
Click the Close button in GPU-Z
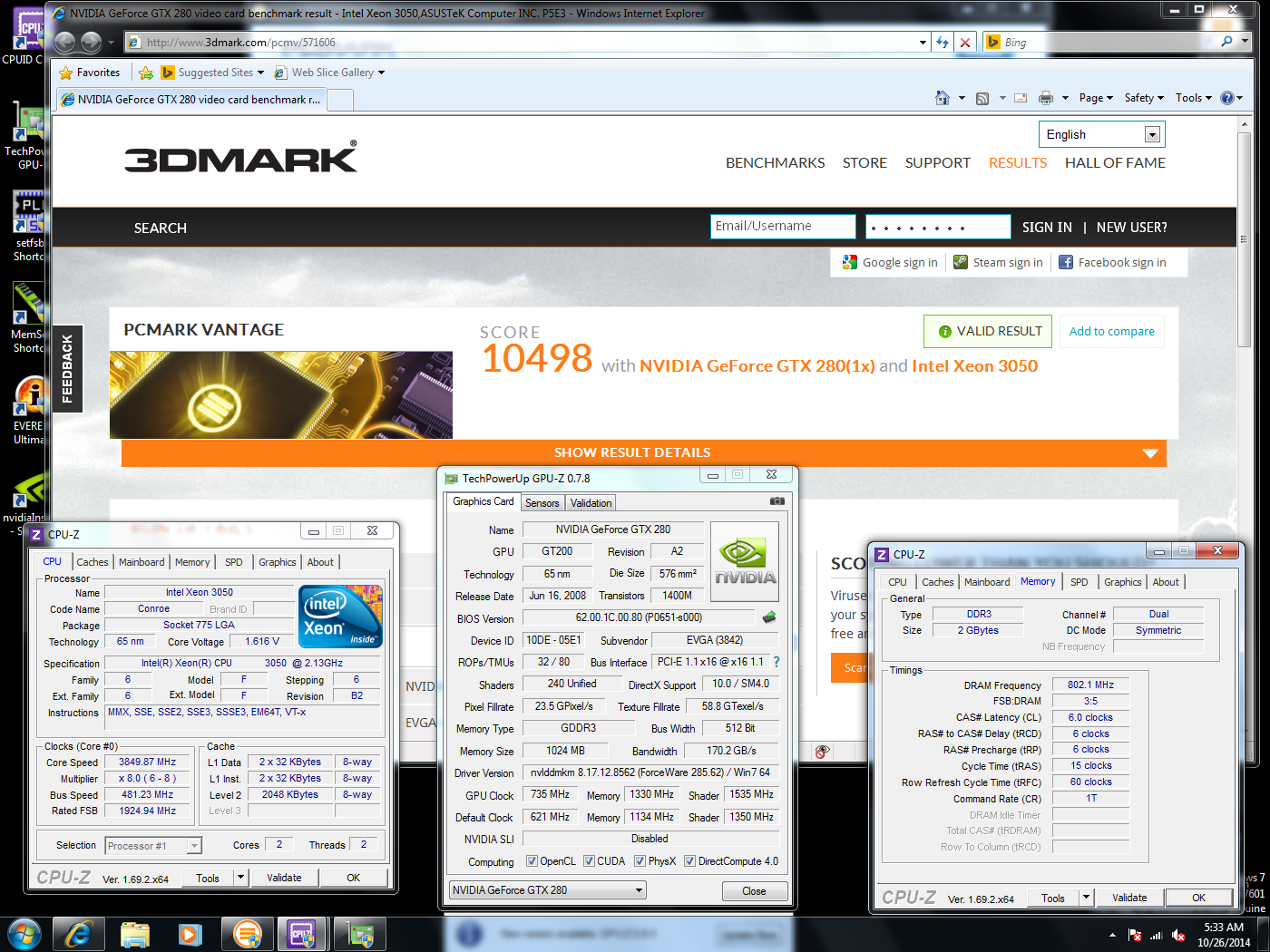pyautogui.click(x=754, y=891)
